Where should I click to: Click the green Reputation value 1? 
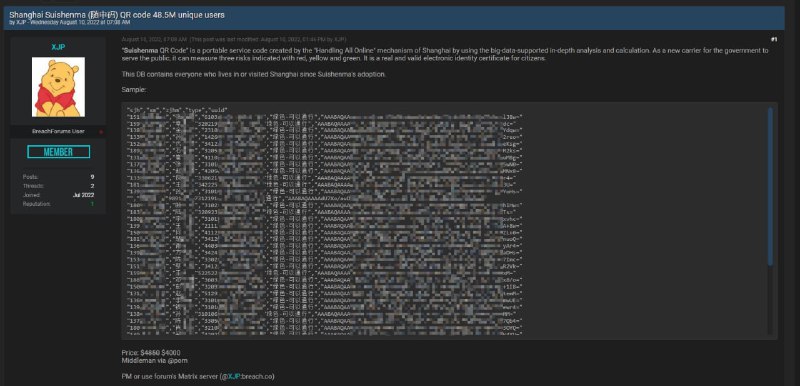(x=92, y=204)
